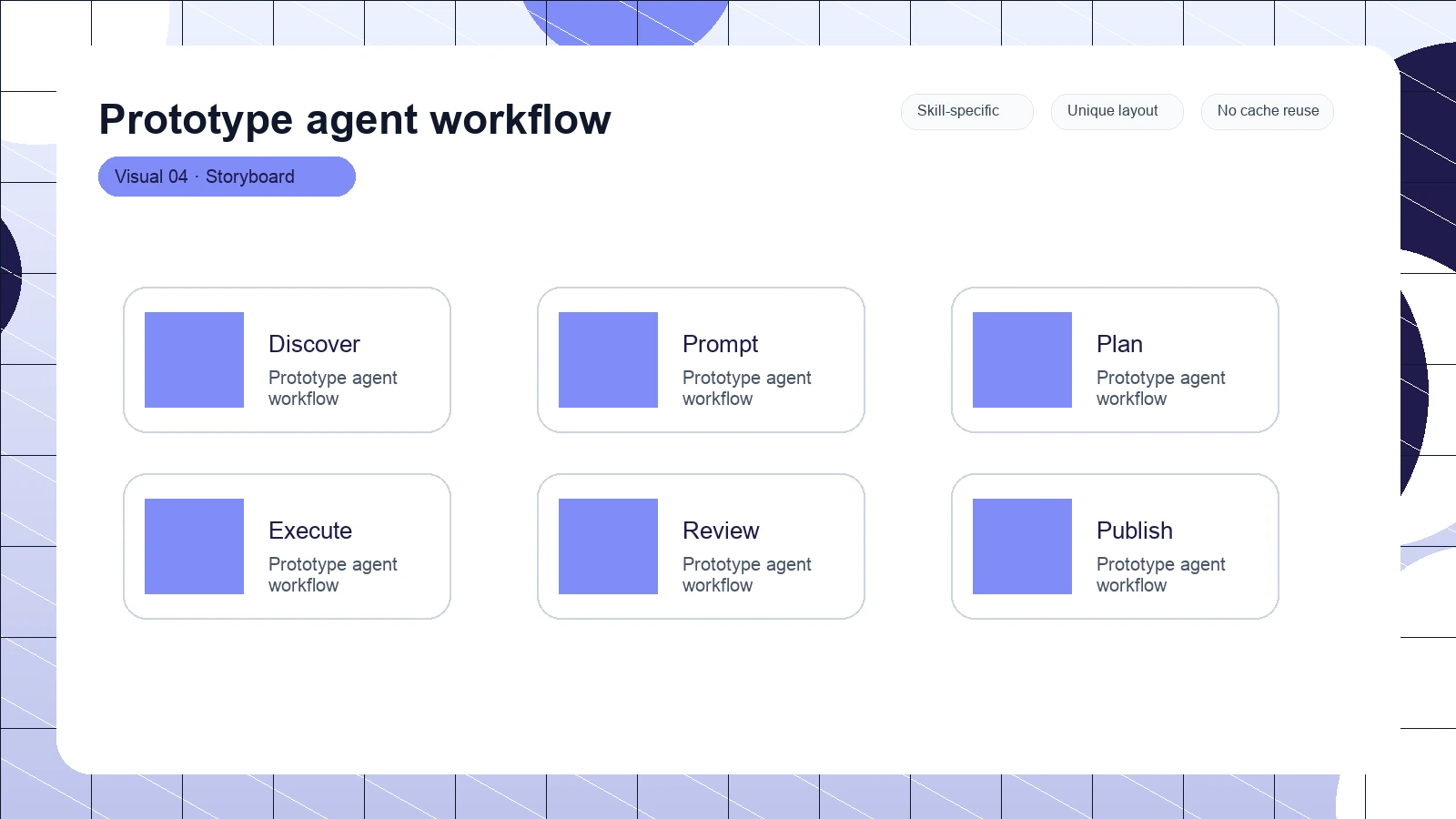Click the description under Review
This screenshot has height=819, width=1456.
tap(747, 574)
